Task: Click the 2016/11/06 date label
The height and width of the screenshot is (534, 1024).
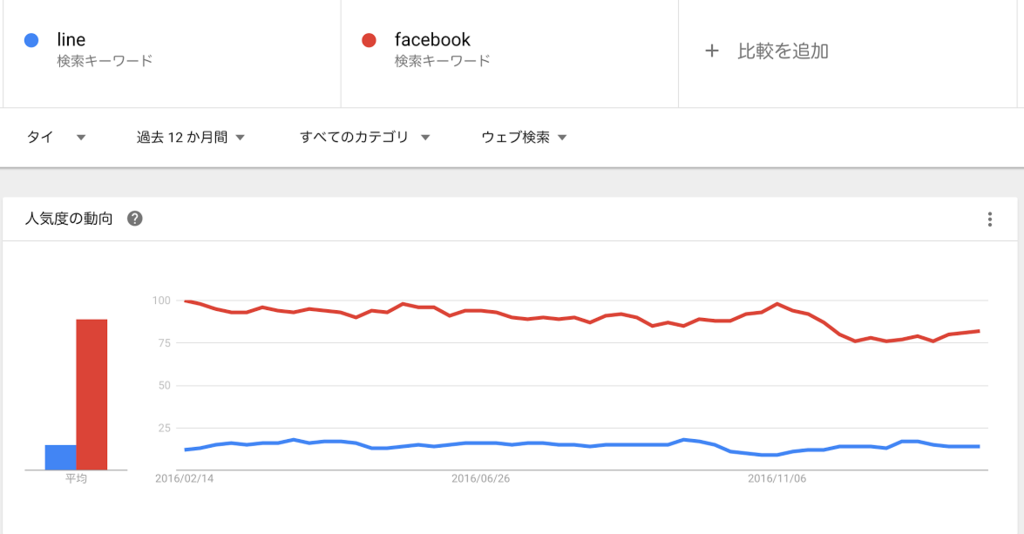Action: coord(776,479)
